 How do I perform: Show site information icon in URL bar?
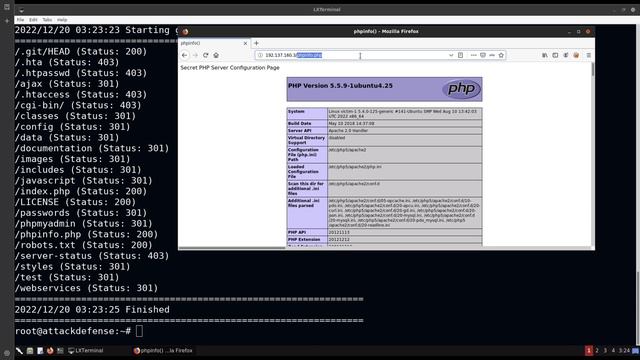(260, 55)
